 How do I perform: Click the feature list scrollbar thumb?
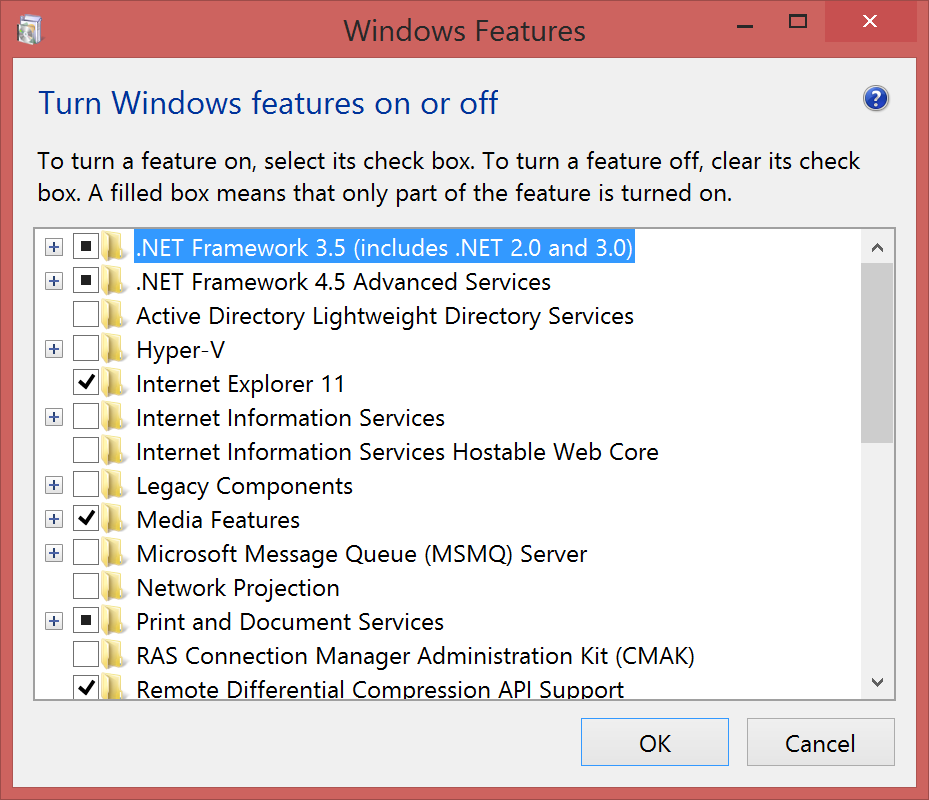(877, 353)
